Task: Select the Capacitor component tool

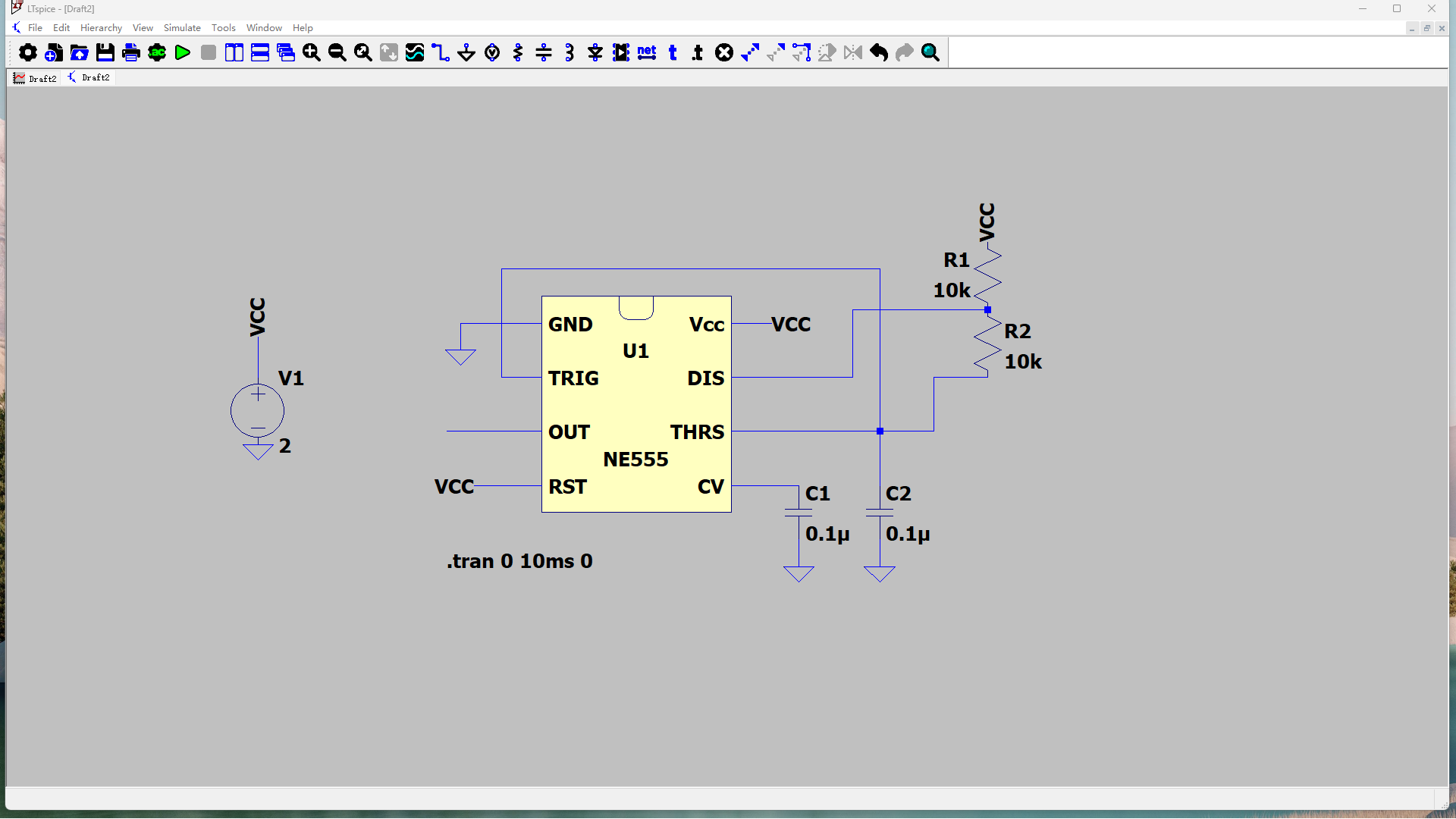Action: point(544,52)
